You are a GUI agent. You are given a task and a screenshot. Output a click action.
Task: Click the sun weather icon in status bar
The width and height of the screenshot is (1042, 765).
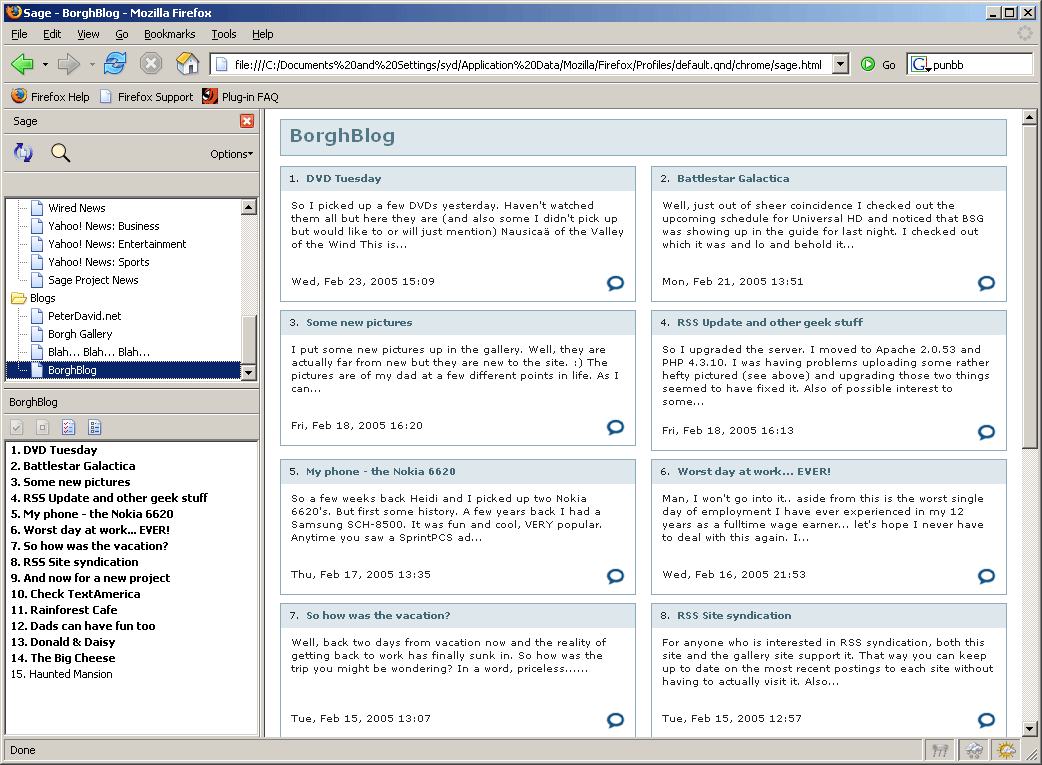click(1007, 750)
